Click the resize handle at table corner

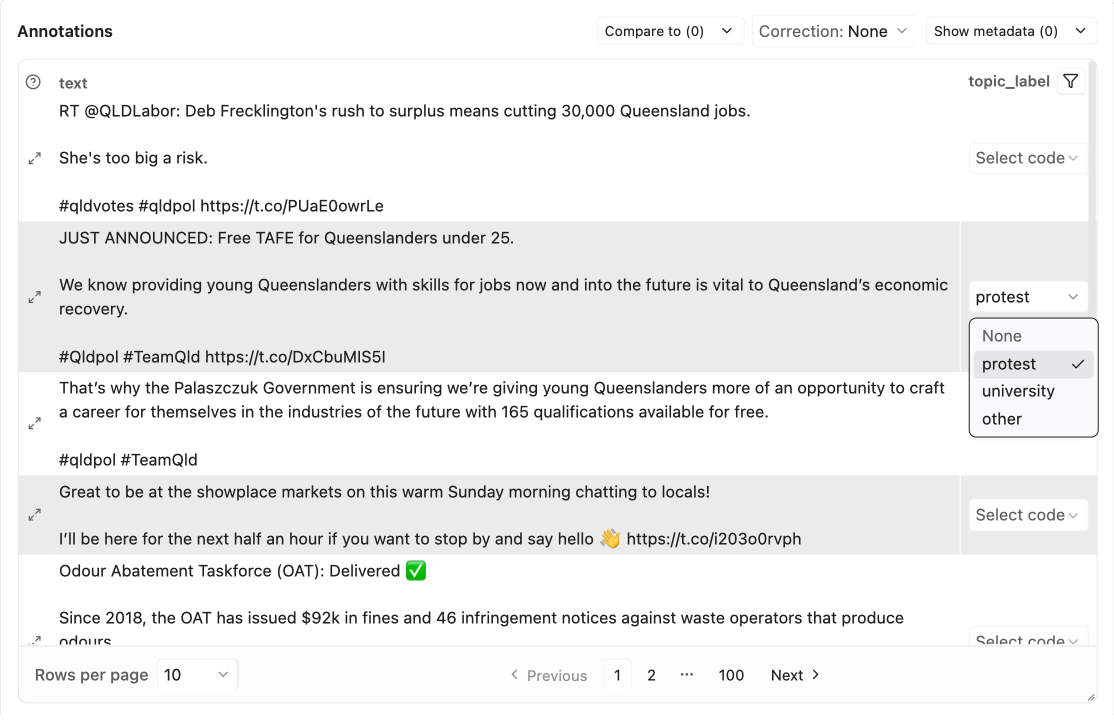(1091, 697)
